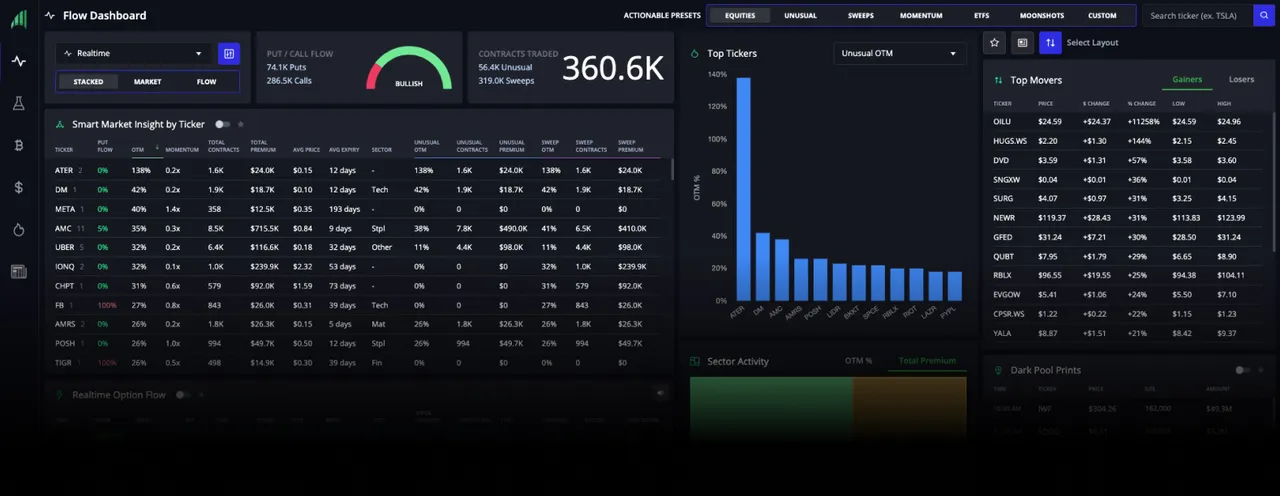Click the Smart Market Insight panel icon
The image size is (1280, 496).
click(60, 124)
